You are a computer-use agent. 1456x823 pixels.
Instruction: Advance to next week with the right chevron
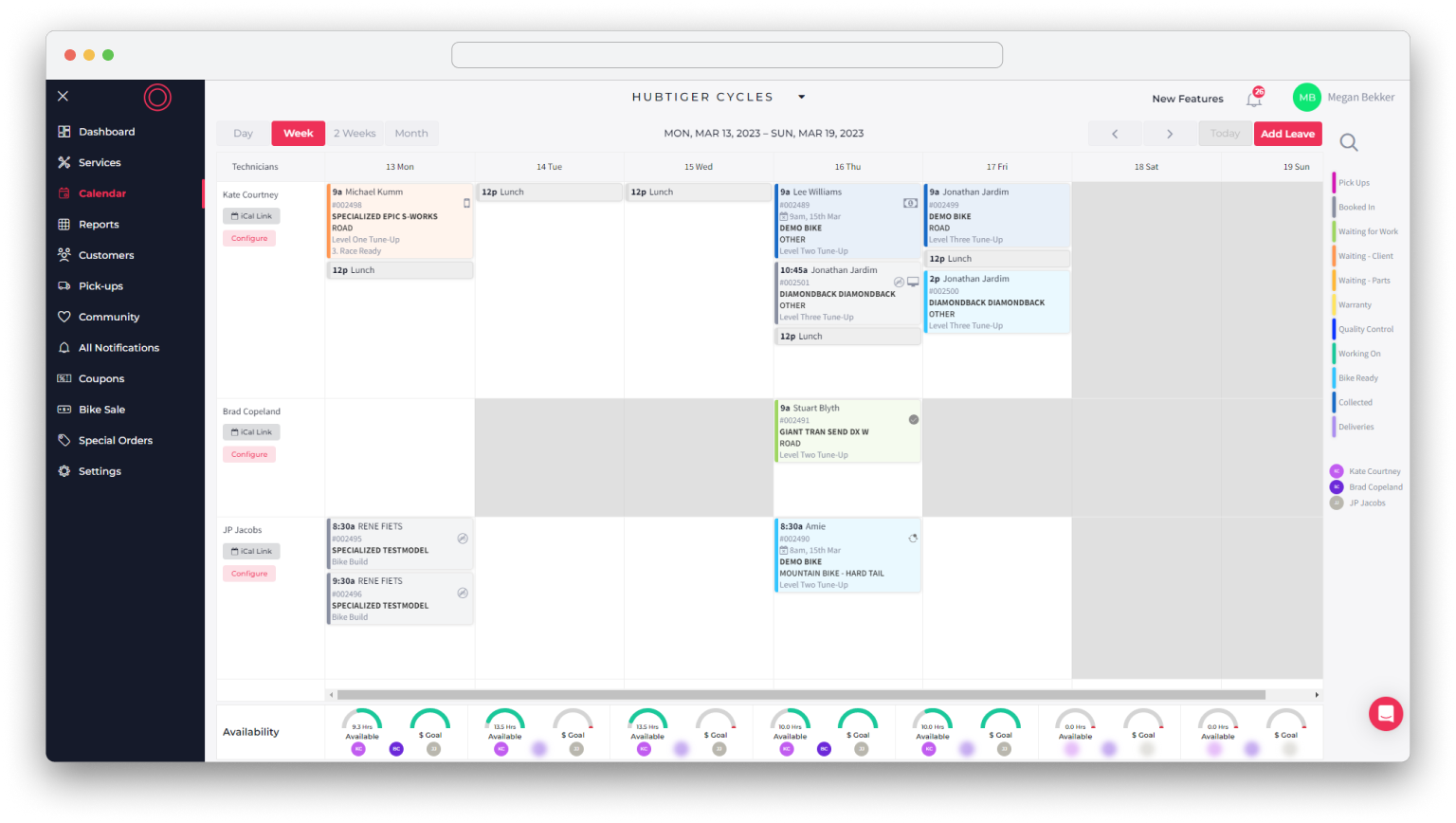coord(1171,134)
